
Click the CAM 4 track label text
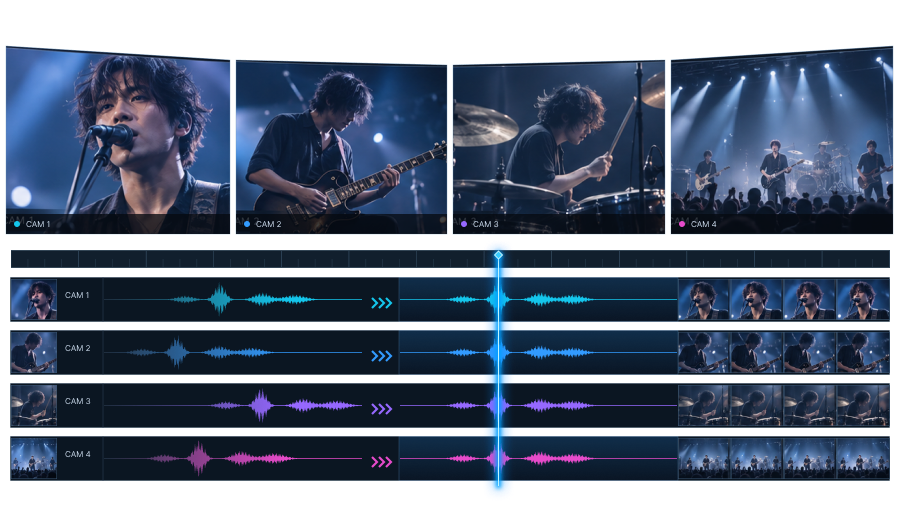click(x=77, y=454)
